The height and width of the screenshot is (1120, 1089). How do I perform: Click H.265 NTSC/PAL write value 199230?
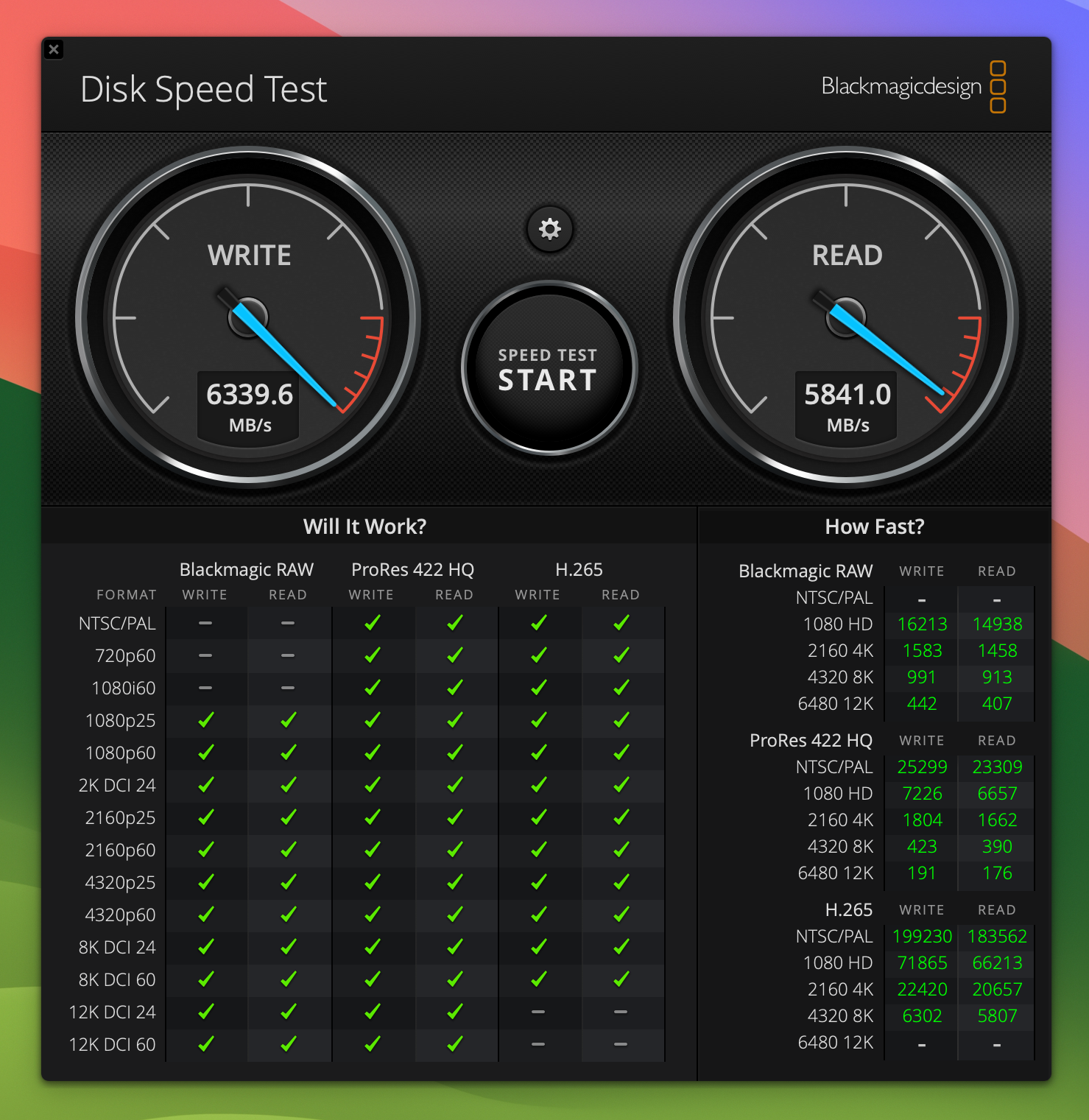point(922,937)
